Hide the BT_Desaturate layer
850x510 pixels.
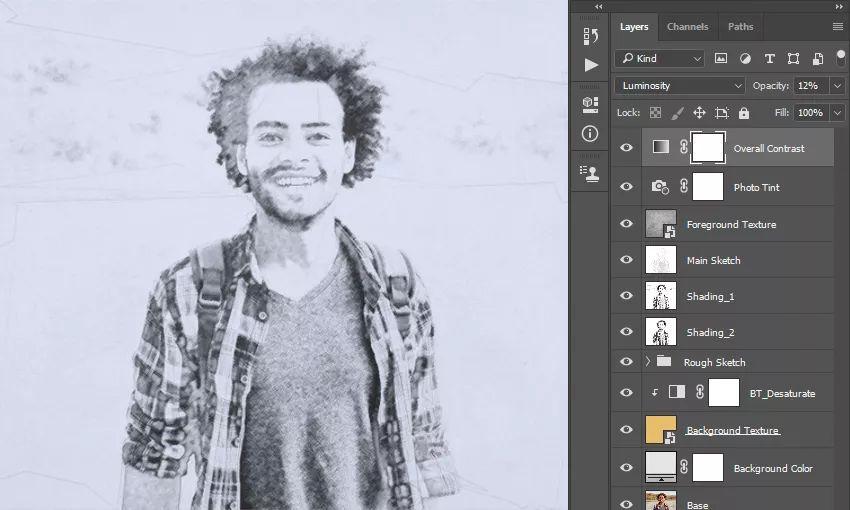(x=627, y=392)
